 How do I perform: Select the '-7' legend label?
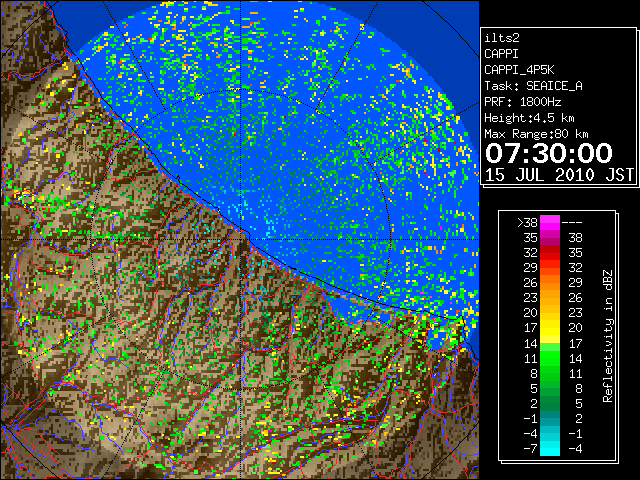530,449
